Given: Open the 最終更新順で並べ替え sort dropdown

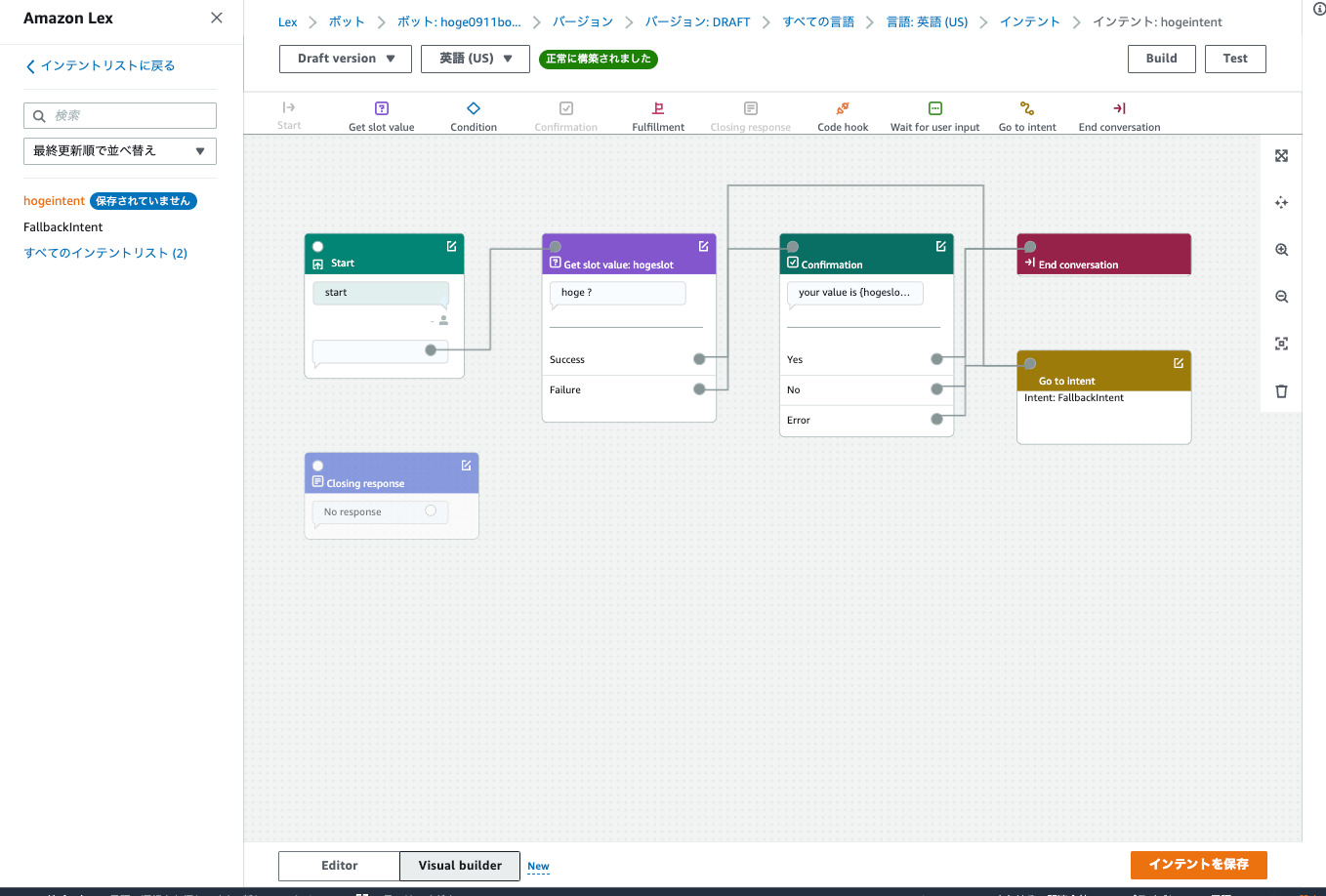Looking at the screenshot, I should (x=120, y=151).
